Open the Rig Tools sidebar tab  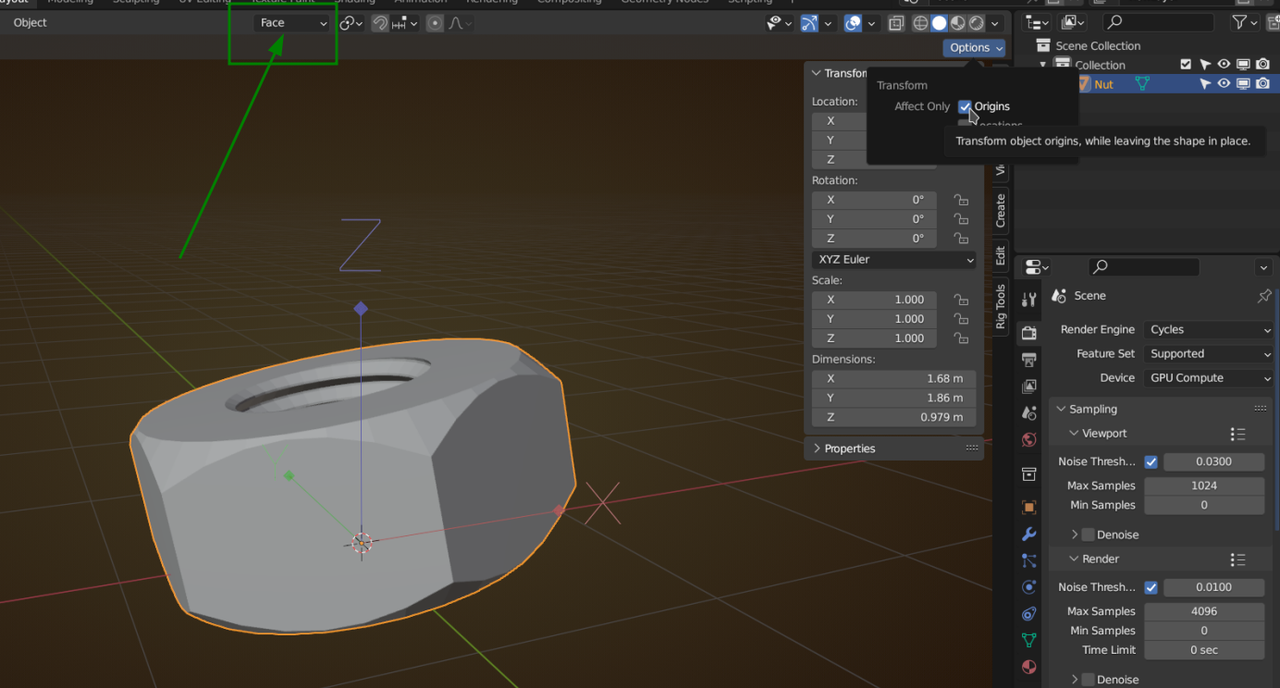pyautogui.click(x=1000, y=306)
